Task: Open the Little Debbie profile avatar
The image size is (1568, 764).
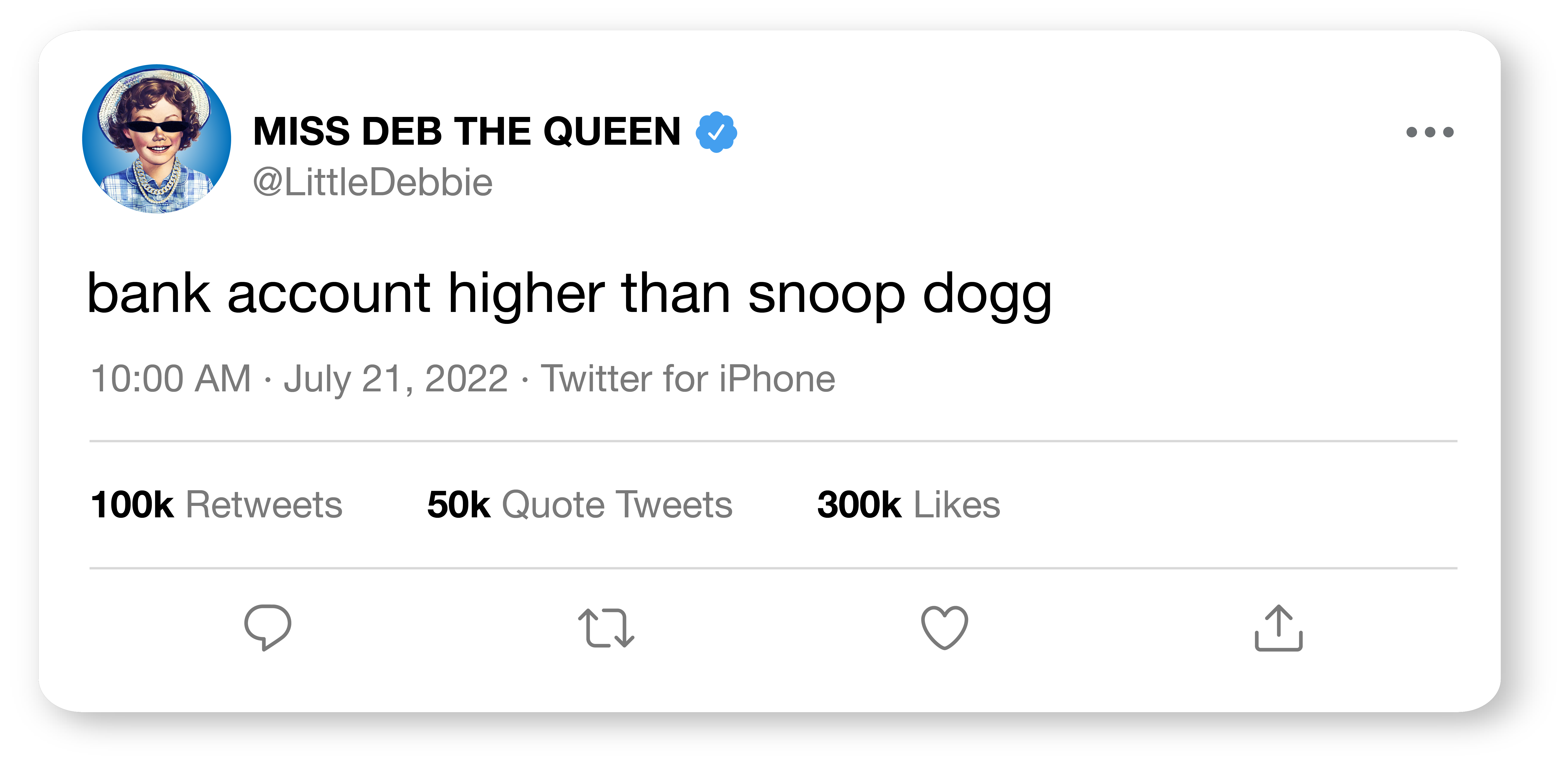Action: tap(156, 139)
